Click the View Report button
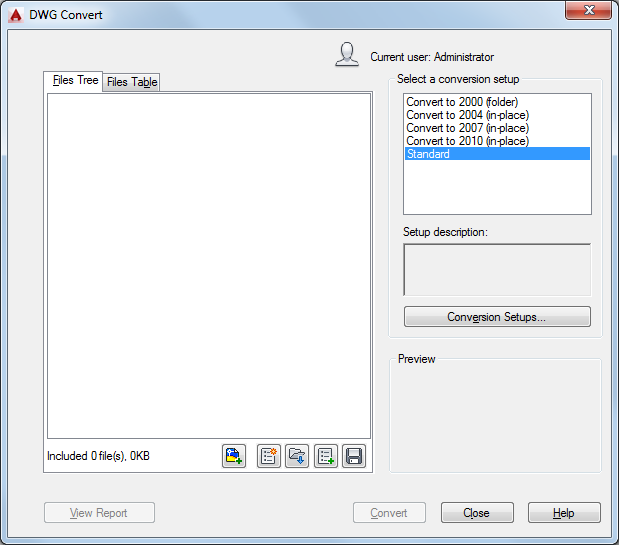Image resolution: width=619 pixels, height=545 pixels. click(99, 513)
